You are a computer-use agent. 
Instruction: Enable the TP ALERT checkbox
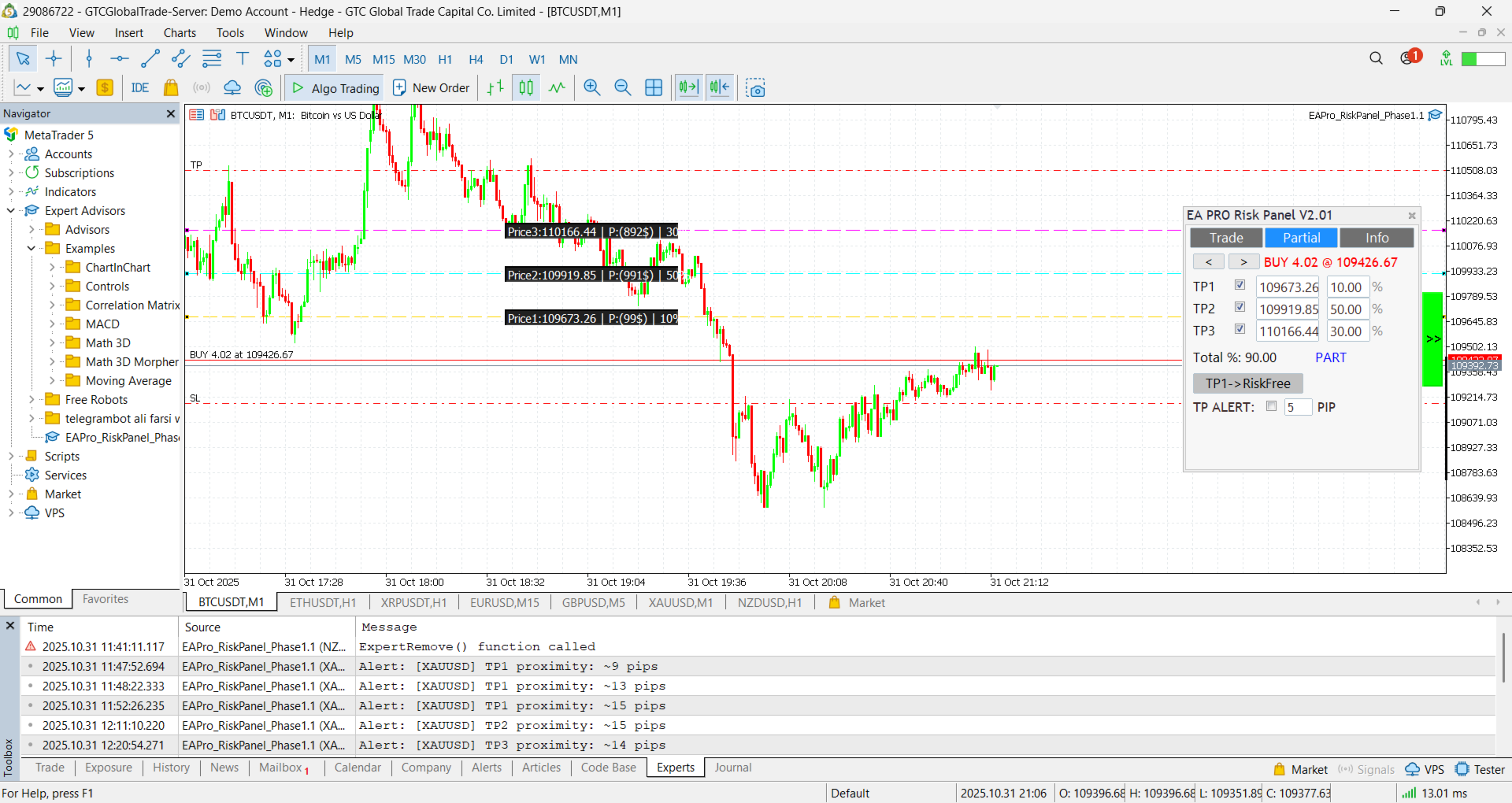point(1271,406)
